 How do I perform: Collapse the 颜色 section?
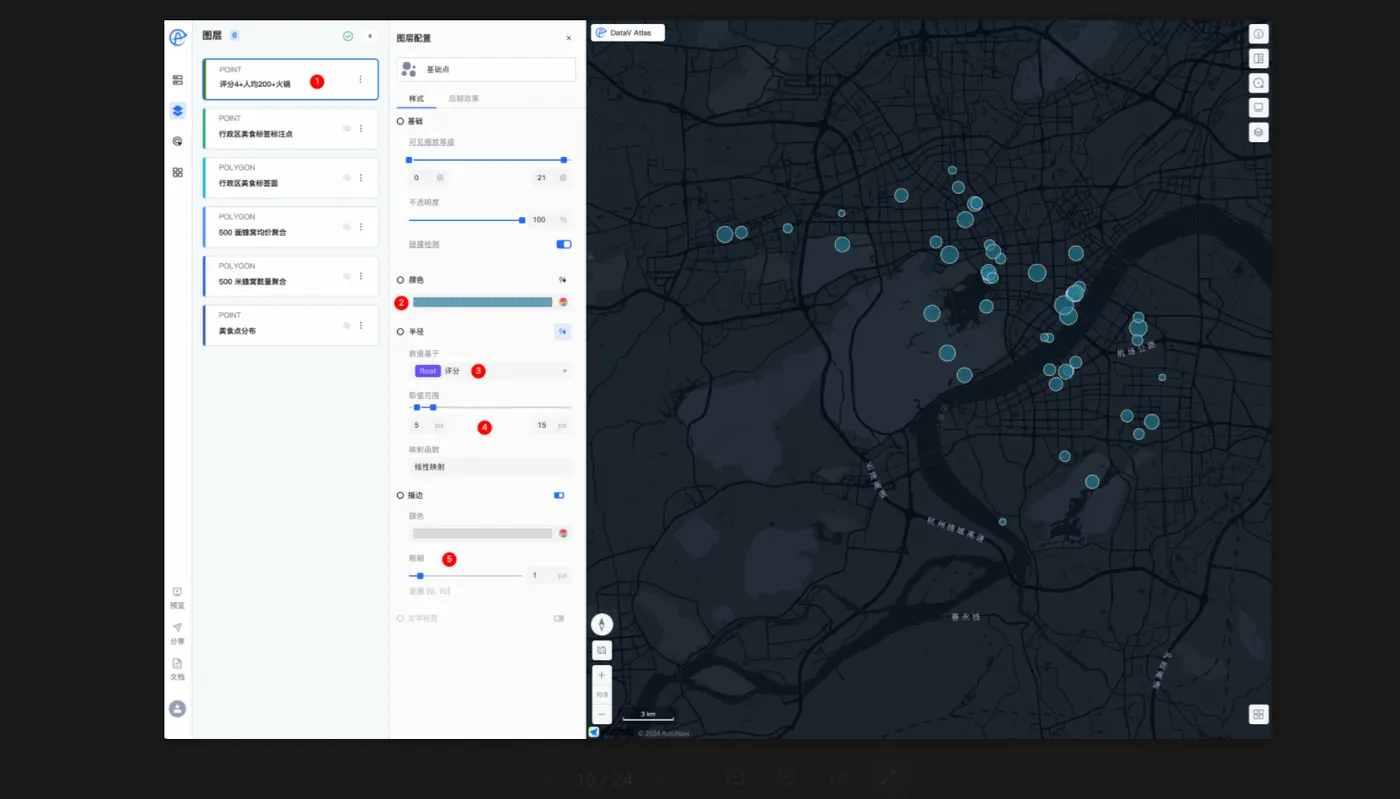pos(400,280)
